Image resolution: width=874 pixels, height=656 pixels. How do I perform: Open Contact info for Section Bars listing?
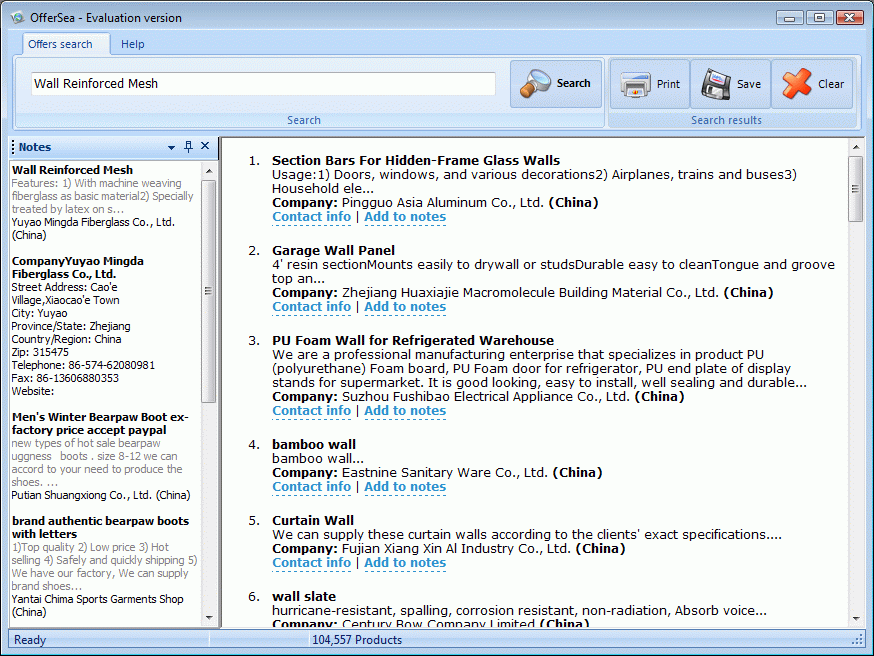pos(311,217)
